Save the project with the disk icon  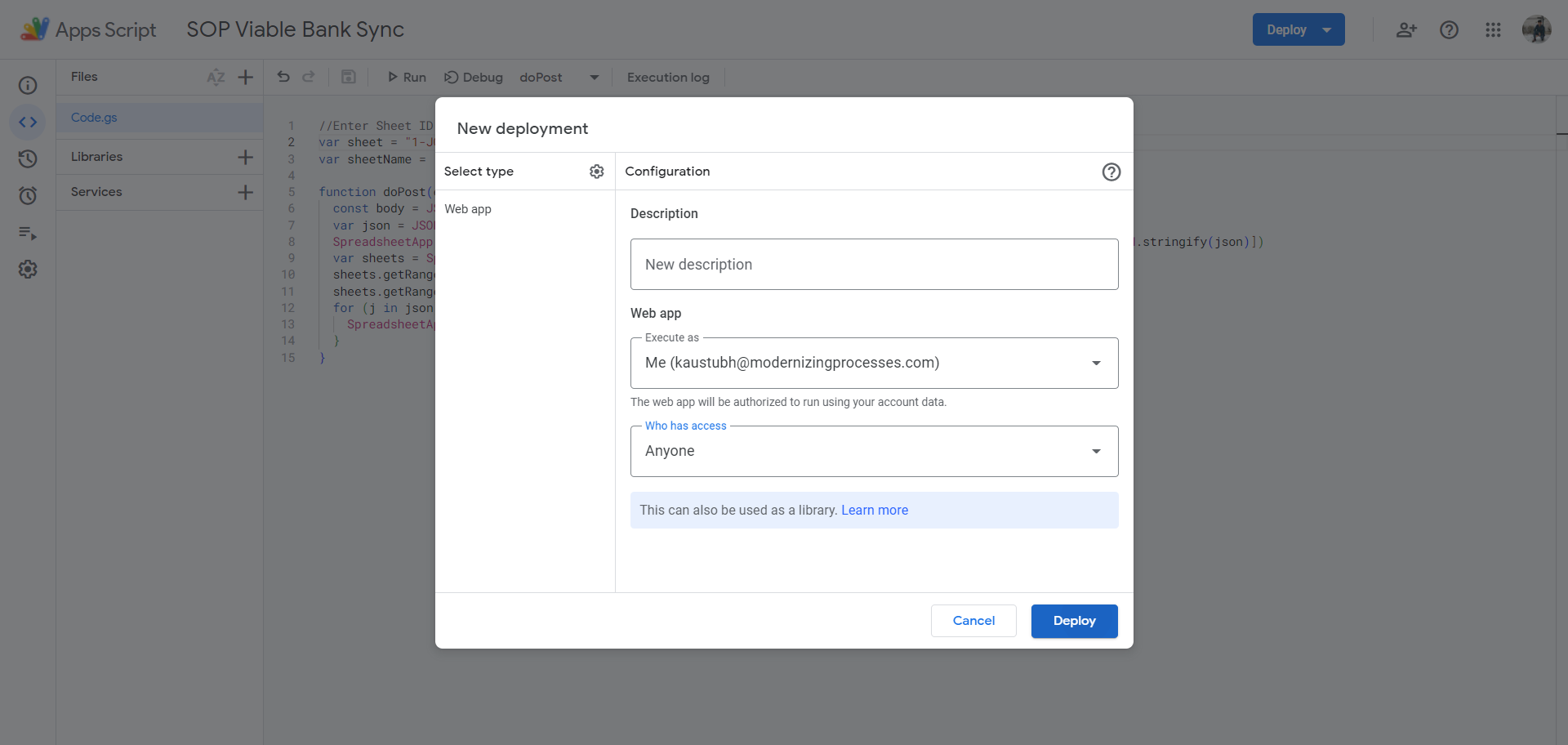349,77
